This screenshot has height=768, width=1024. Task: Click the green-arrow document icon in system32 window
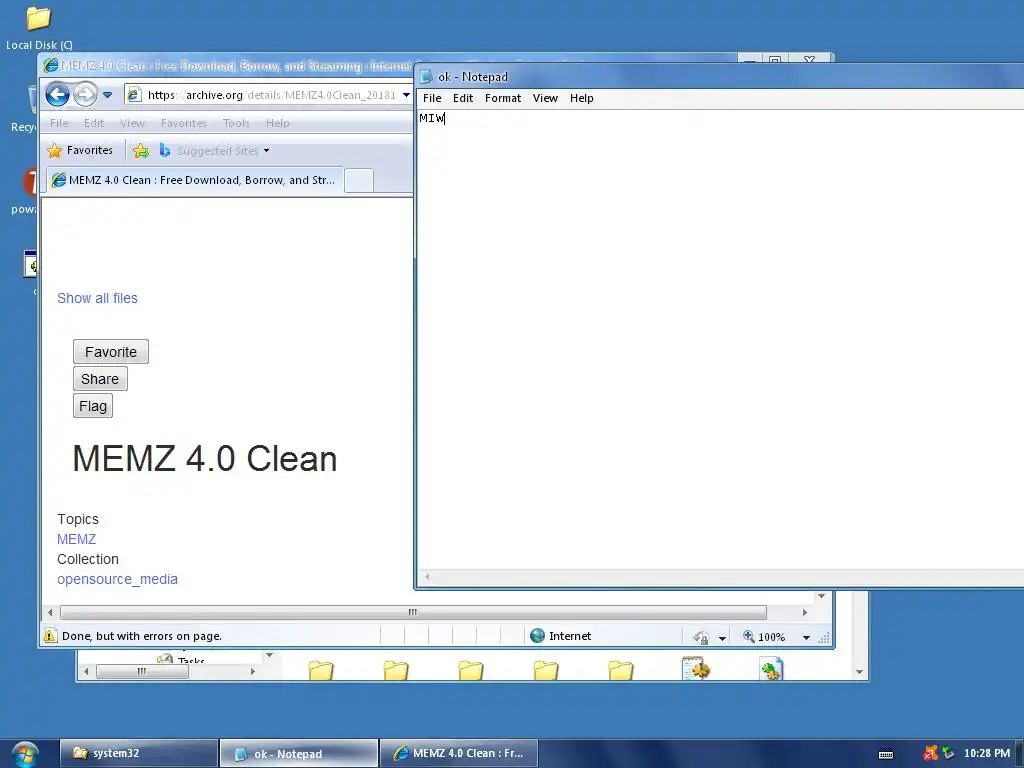[x=771, y=669]
